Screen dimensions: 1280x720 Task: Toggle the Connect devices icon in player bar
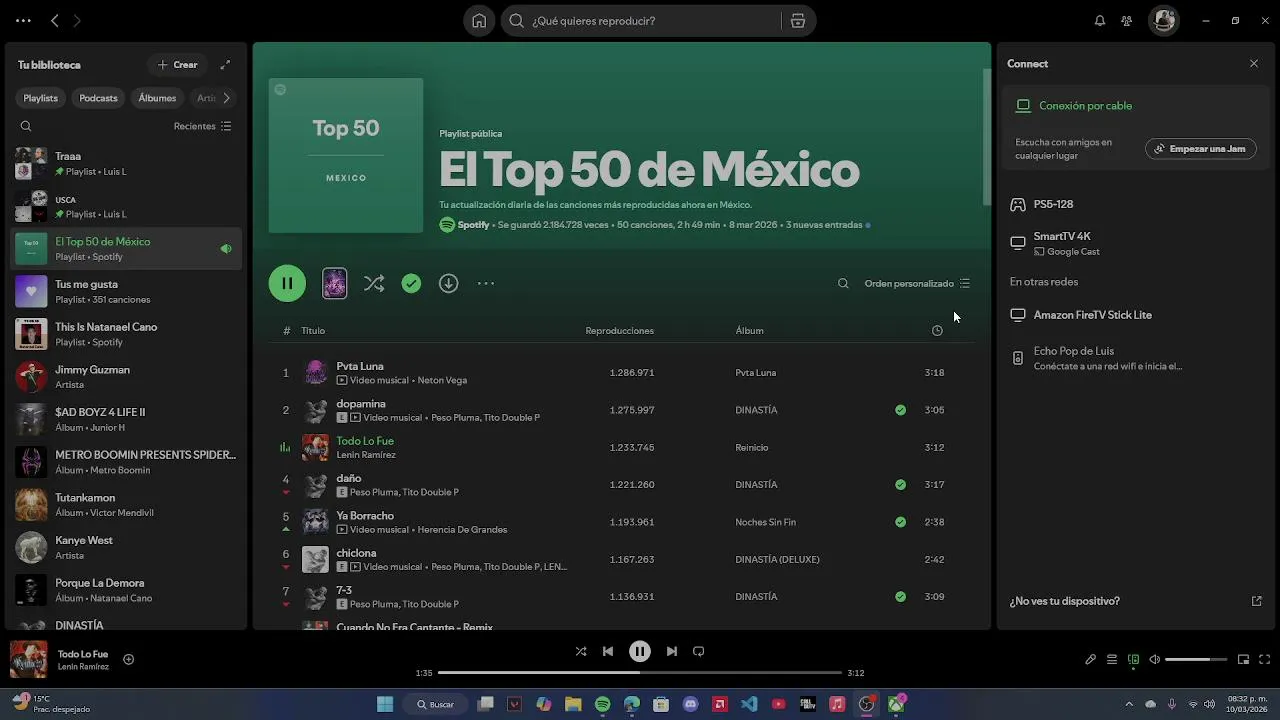[1133, 660]
